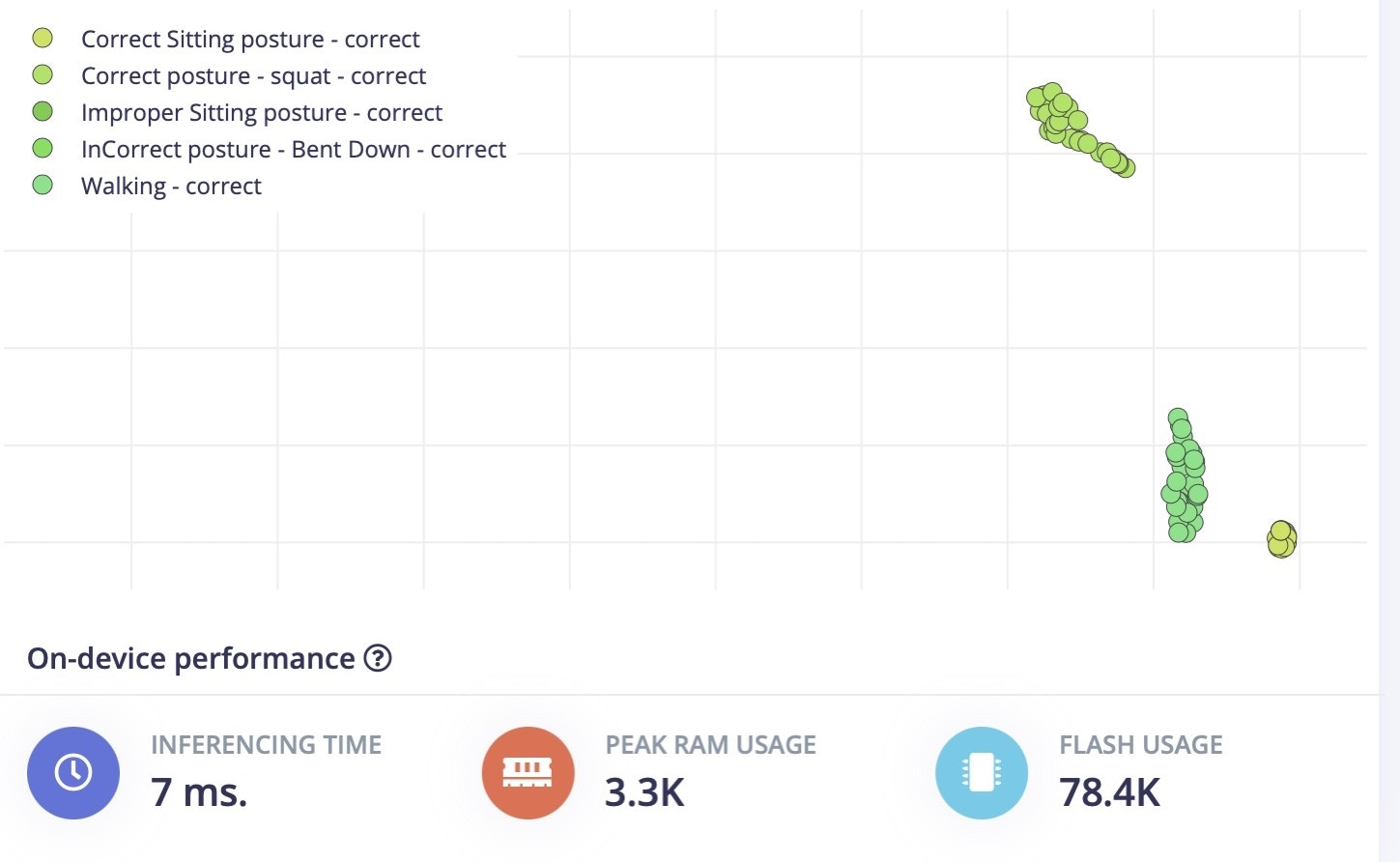Click the peak RAM usage memory icon
Screen dimensions: 1400x862
[x=528, y=772]
